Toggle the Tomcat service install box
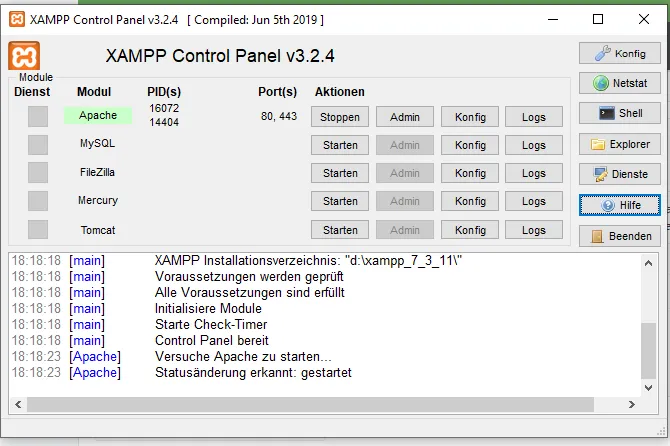This screenshot has width=670, height=446. point(38,229)
